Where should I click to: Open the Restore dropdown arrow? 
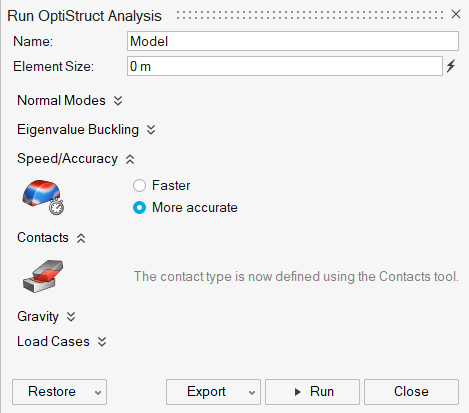[x=98, y=393]
